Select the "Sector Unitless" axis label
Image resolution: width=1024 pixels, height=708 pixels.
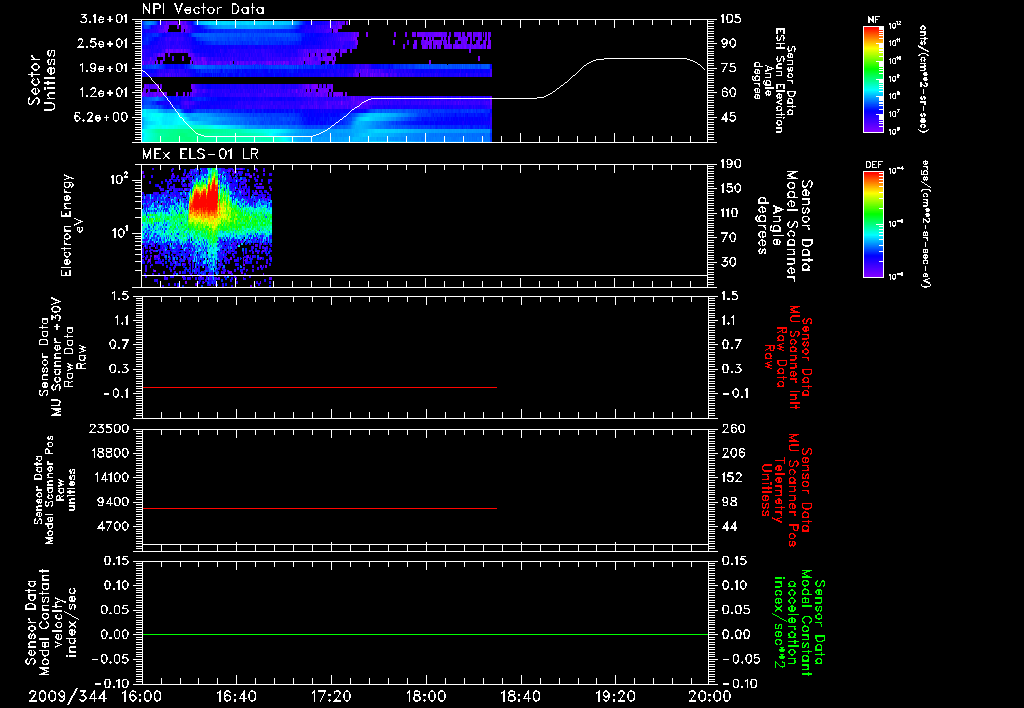tap(42, 80)
